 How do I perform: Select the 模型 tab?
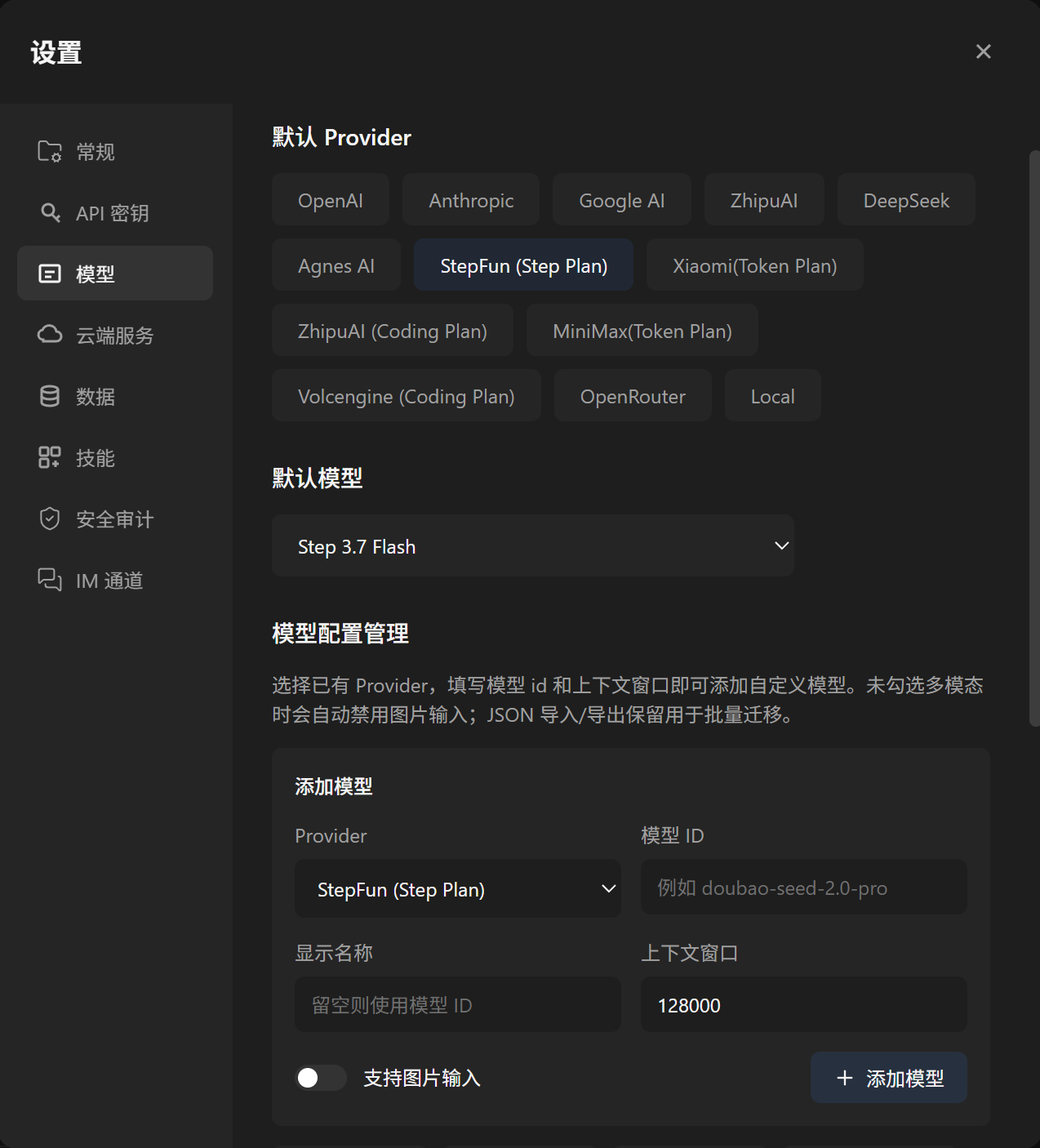tap(115, 274)
